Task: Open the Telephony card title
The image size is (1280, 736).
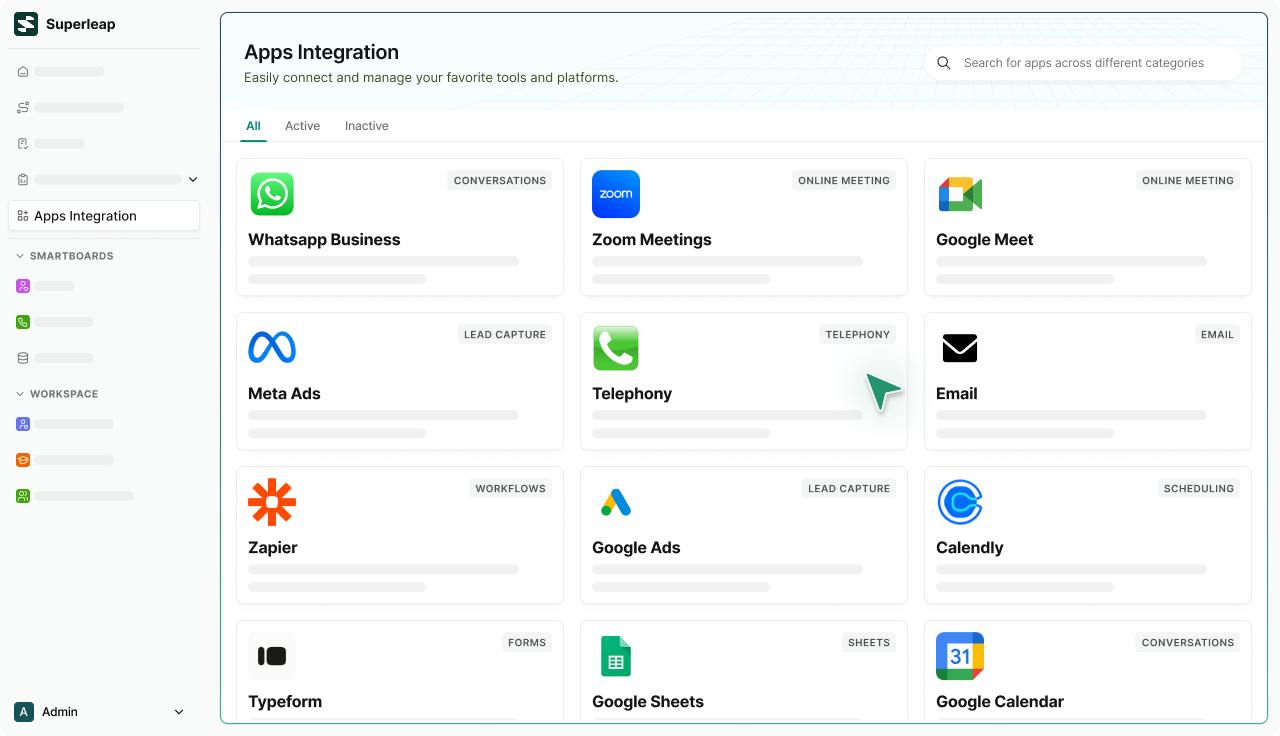Action: click(632, 394)
